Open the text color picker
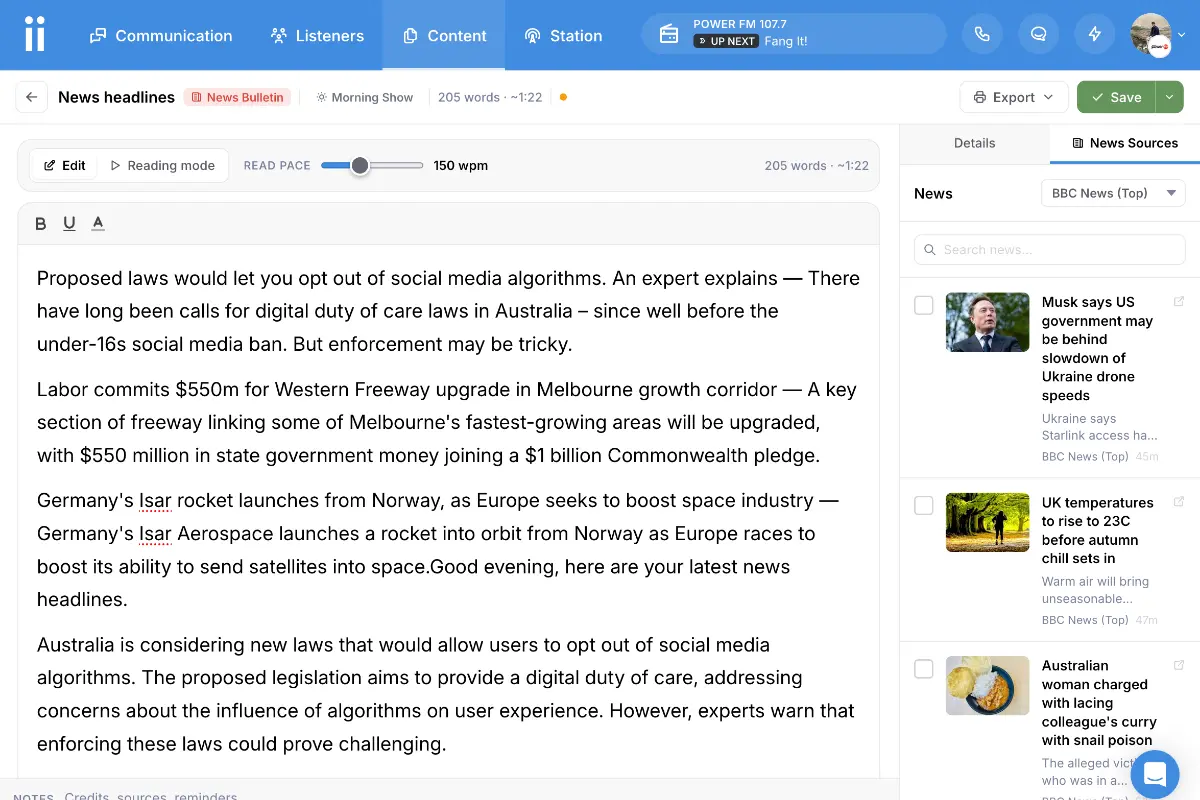This screenshot has width=1200, height=800. tap(98, 223)
